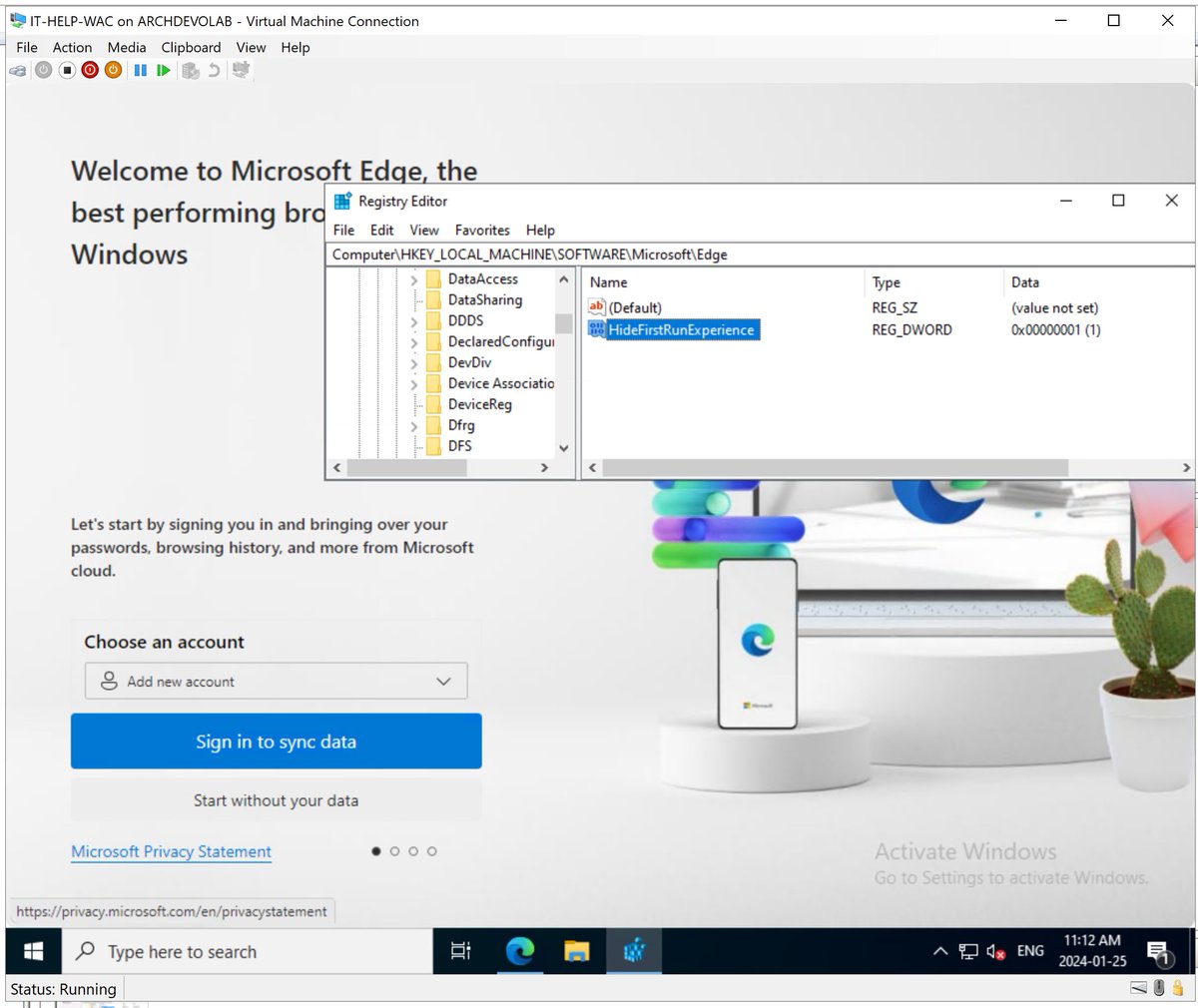Image resolution: width=1198 pixels, height=1008 pixels.
Task: Open the Media menu
Action: point(127,47)
